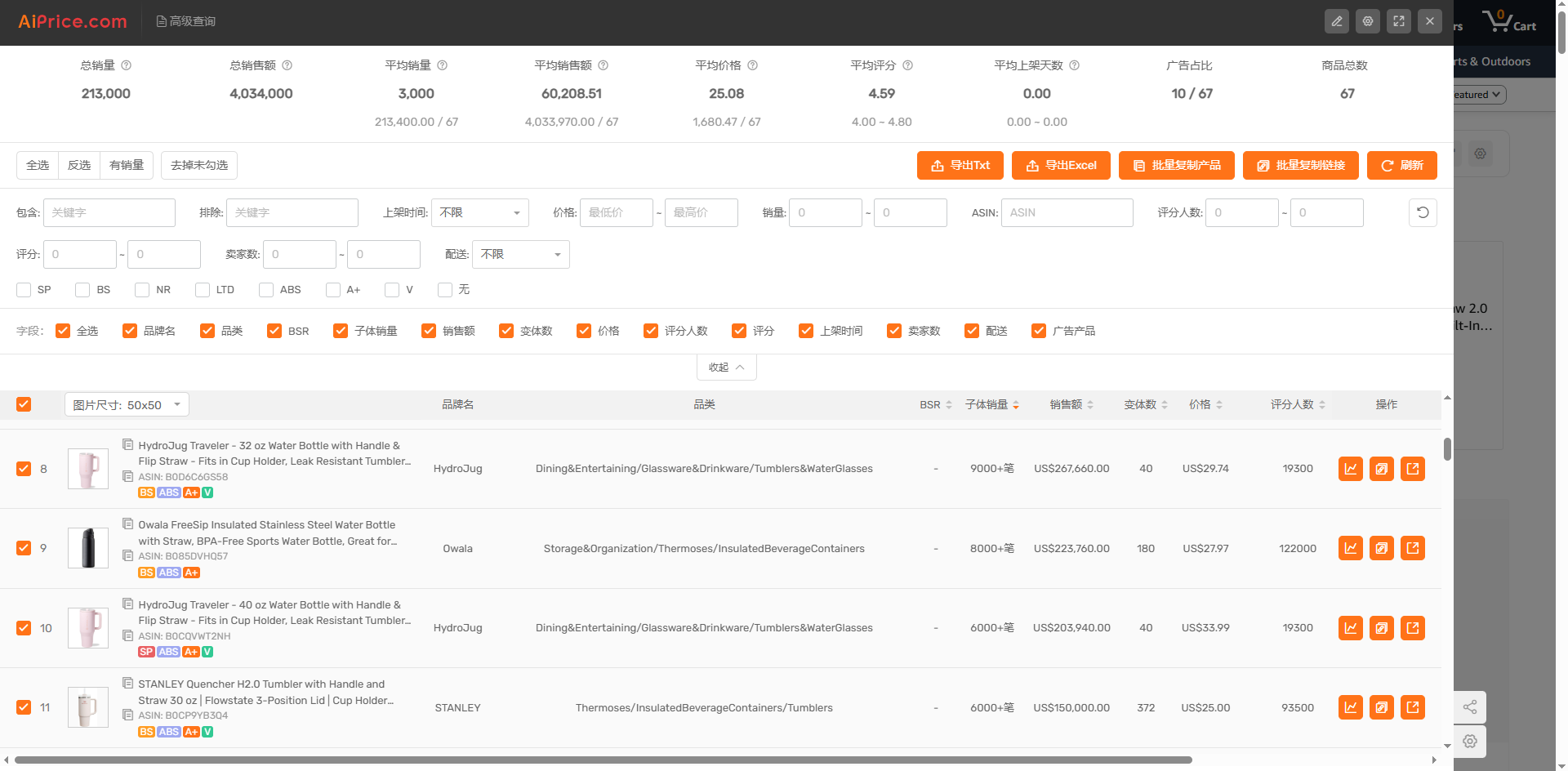Click the 包含 keyword input field
Viewport: 1568px width, 771px height.
109,212
